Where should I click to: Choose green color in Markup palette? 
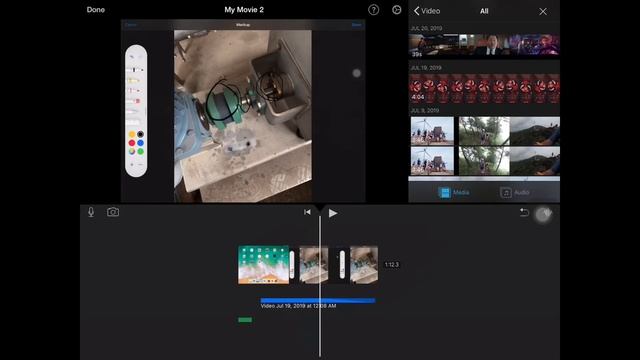tap(140, 151)
